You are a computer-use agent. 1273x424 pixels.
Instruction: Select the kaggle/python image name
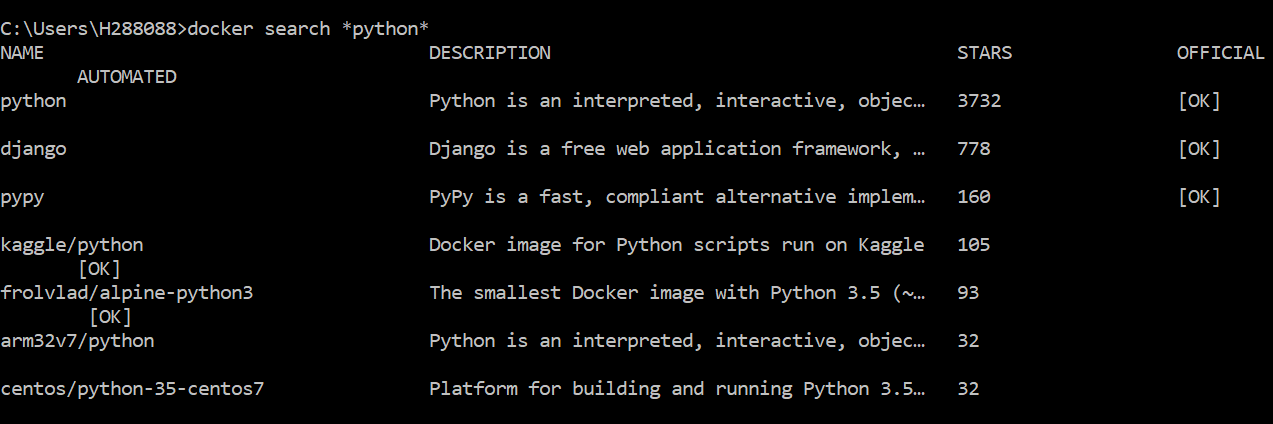click(72, 245)
